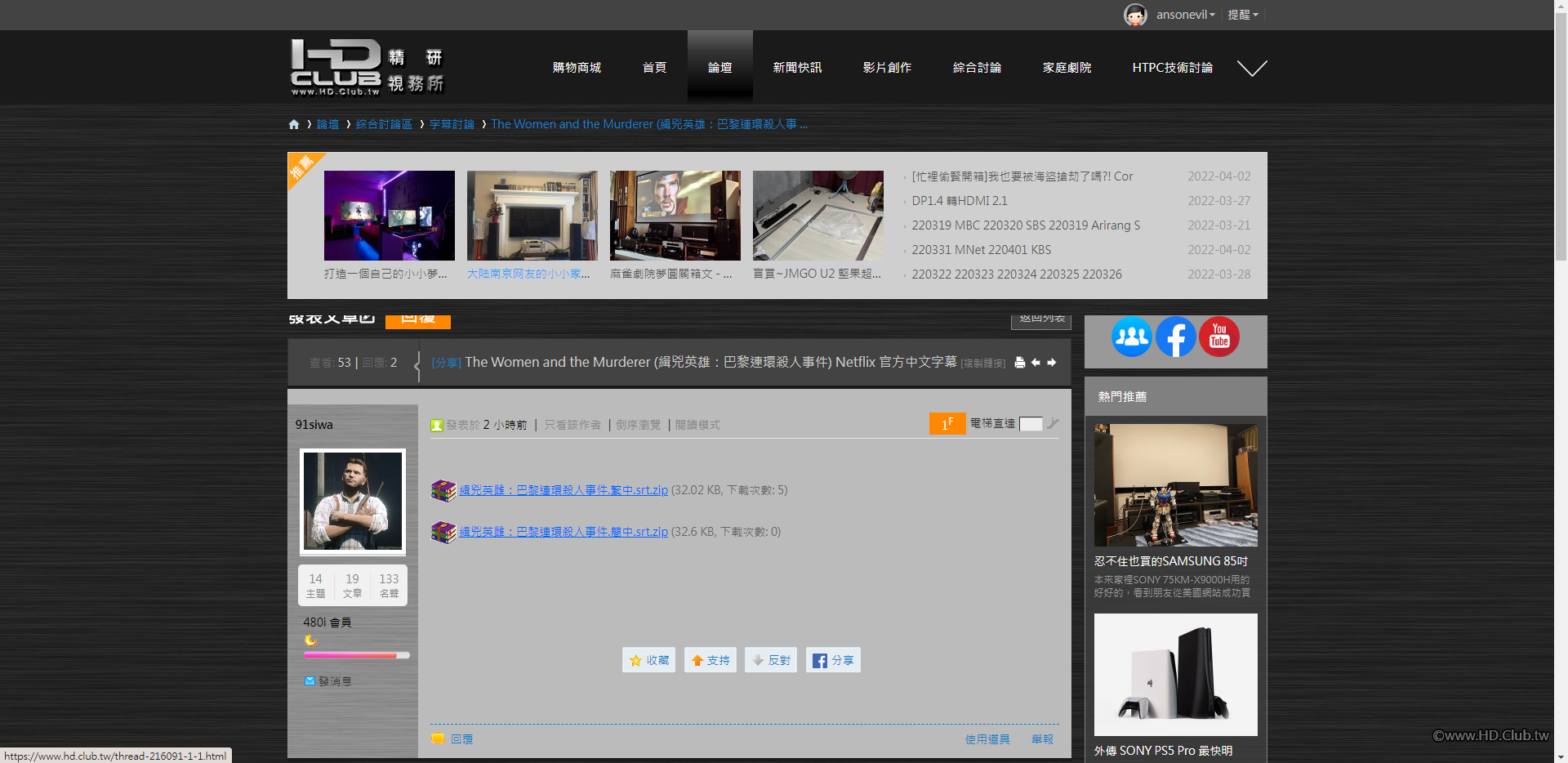
Task: Open the YouTube channel icon
Action: (x=1218, y=337)
